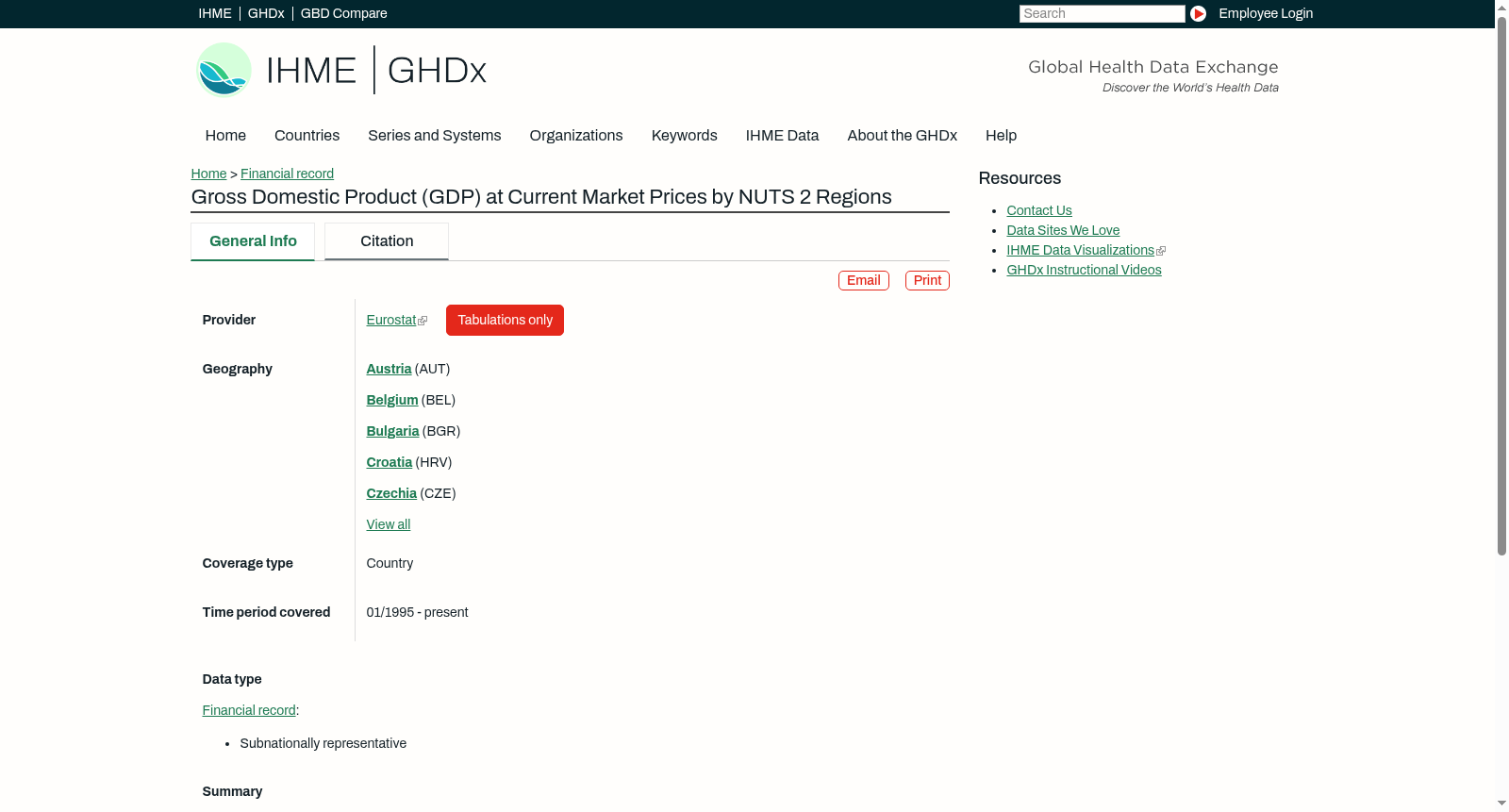This screenshot has width=1509, height=812.
Task: Click the Email button
Action: tap(864, 280)
